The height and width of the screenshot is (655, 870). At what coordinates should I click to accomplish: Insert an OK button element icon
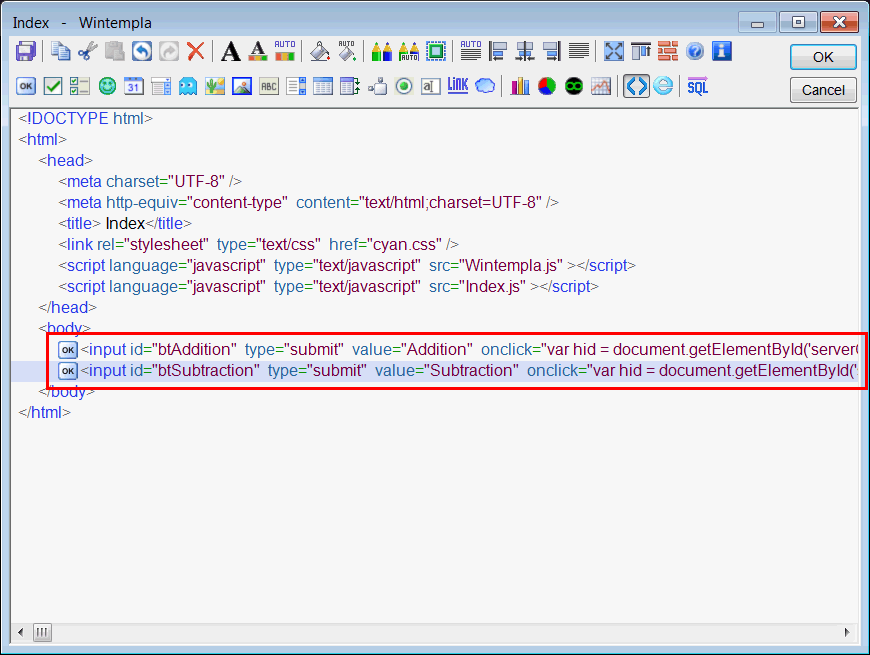pos(26,87)
